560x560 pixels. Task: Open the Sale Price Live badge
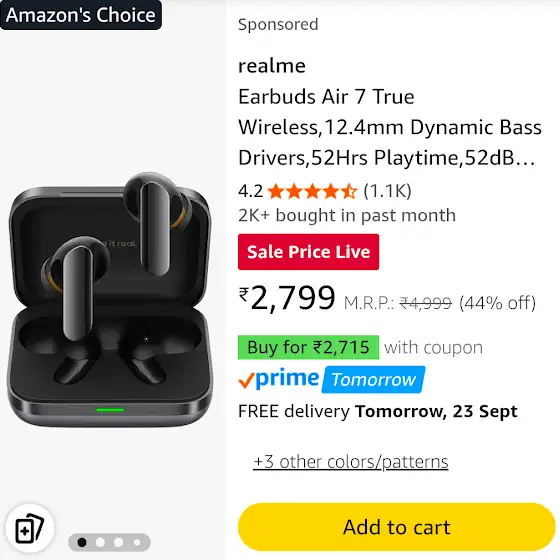click(x=308, y=252)
